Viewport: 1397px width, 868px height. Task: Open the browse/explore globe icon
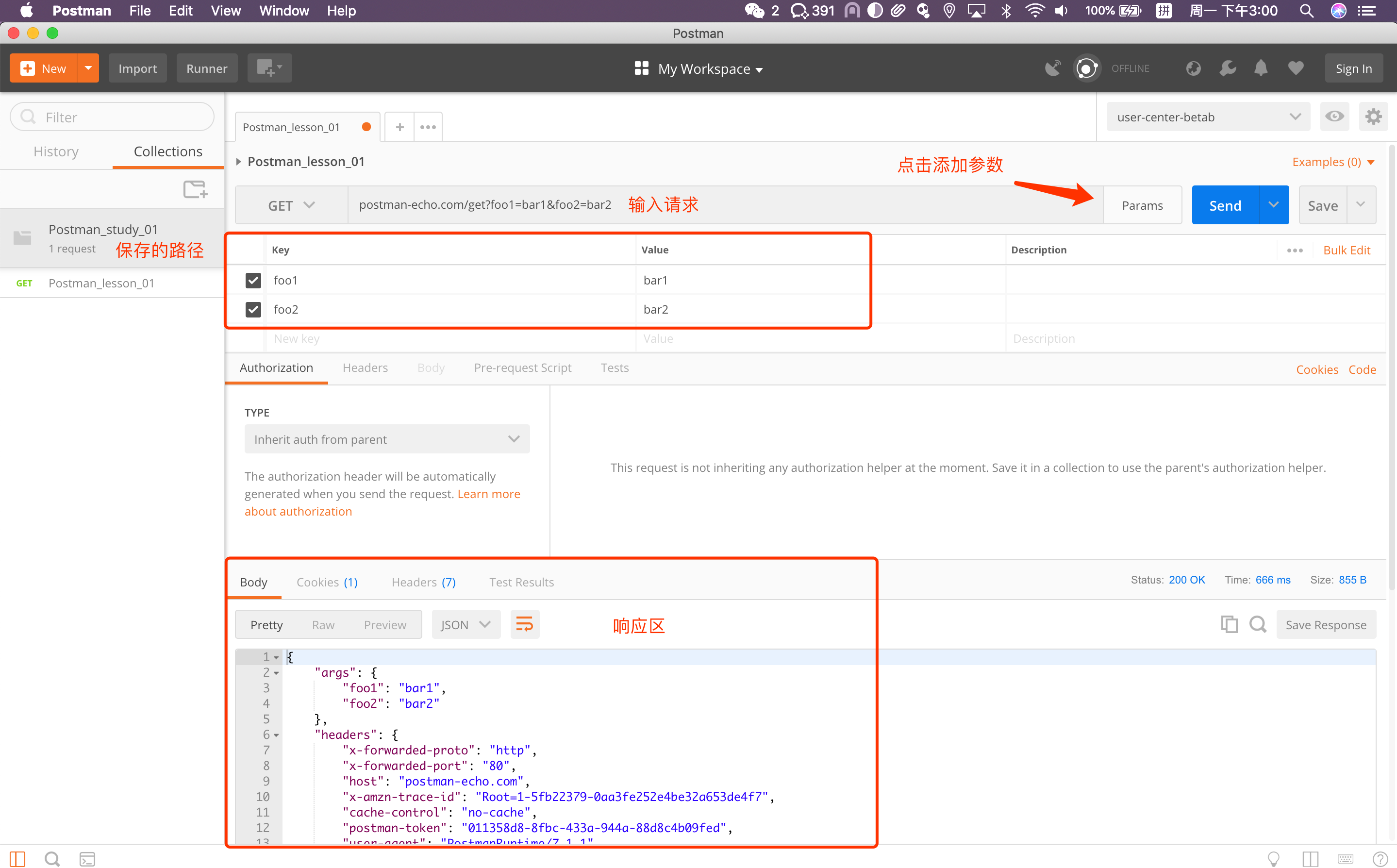coord(1193,68)
